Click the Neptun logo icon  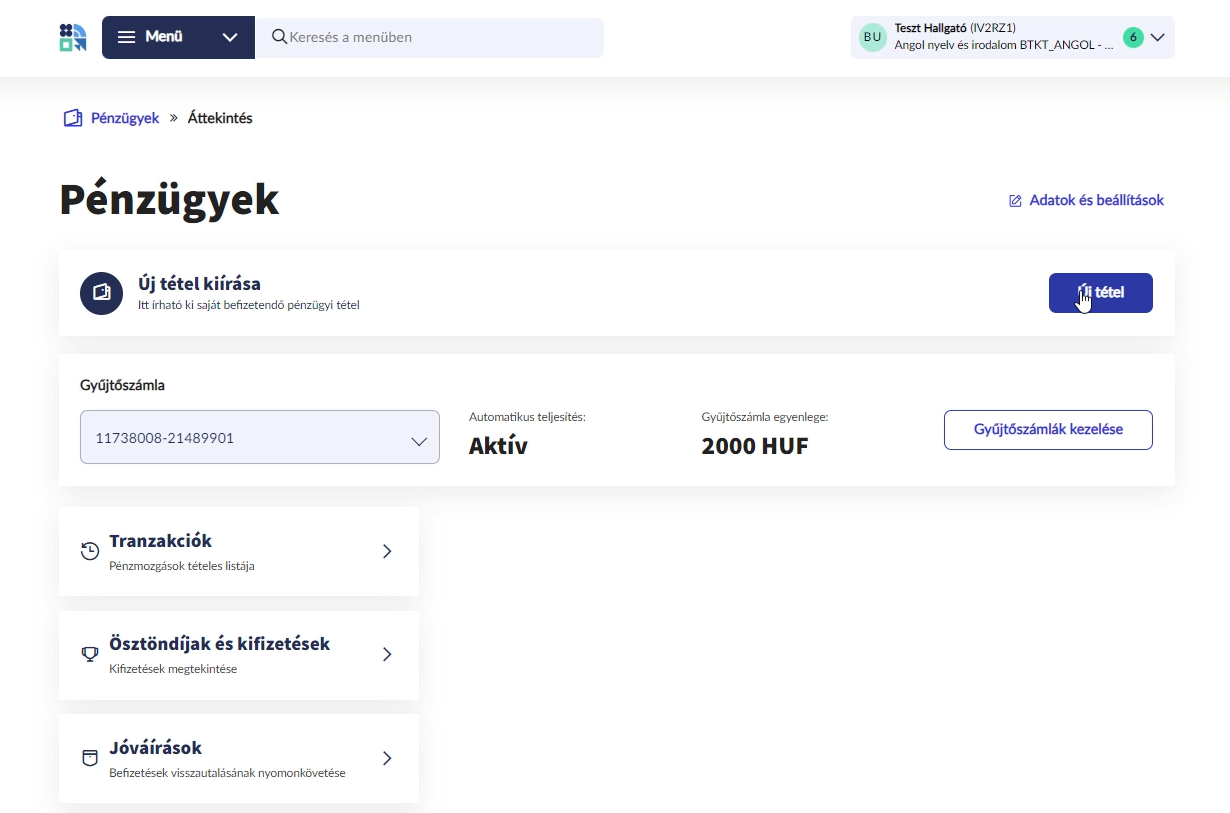[x=72, y=37]
